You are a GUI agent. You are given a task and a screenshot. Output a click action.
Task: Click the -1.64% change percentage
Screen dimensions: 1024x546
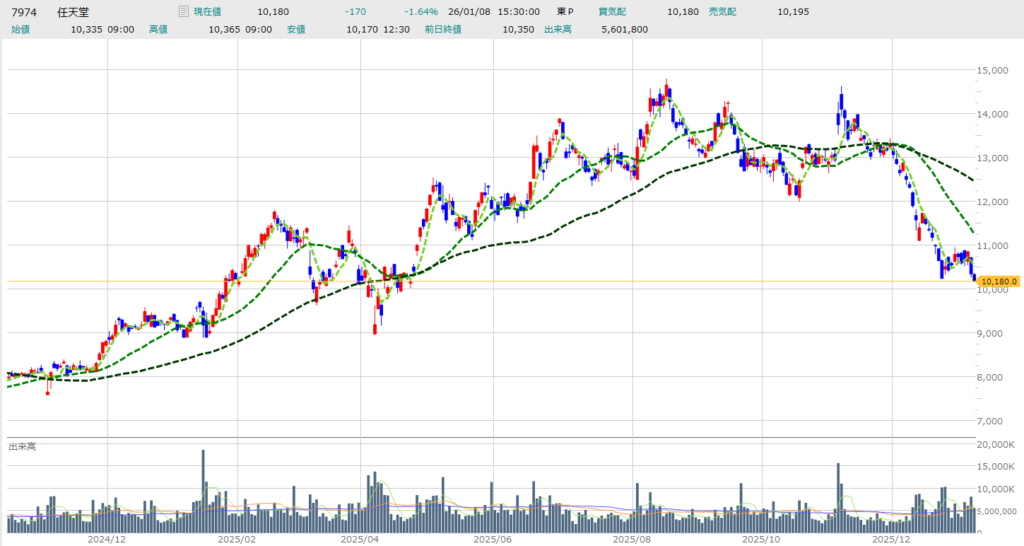pos(421,12)
